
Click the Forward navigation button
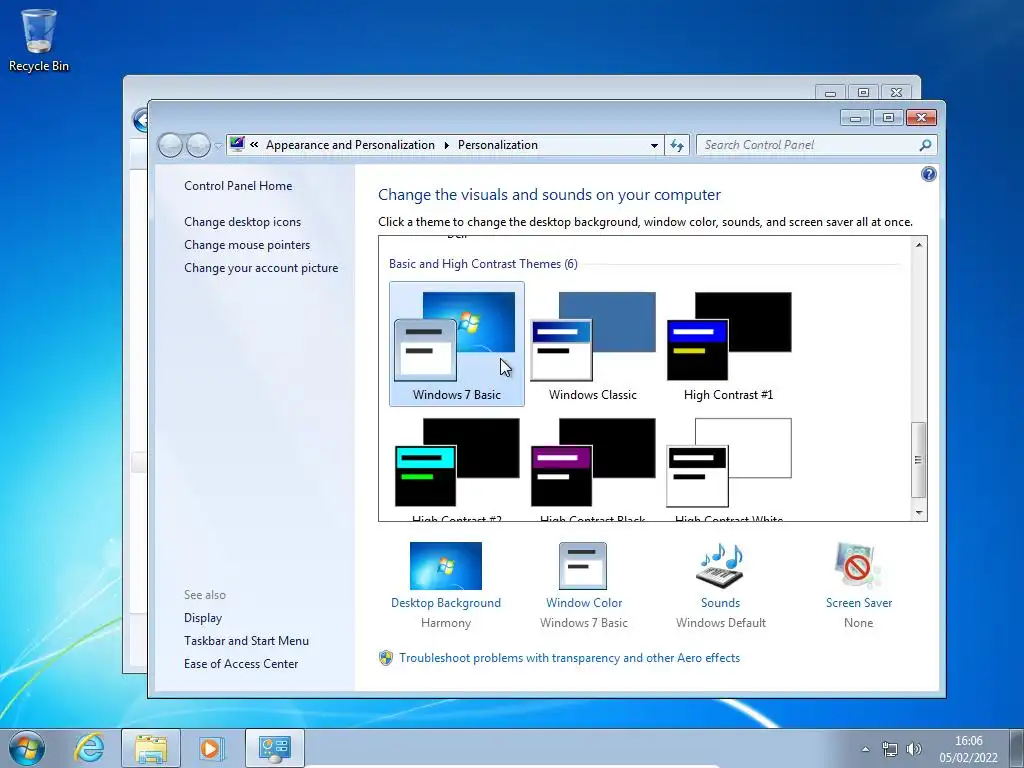point(198,145)
